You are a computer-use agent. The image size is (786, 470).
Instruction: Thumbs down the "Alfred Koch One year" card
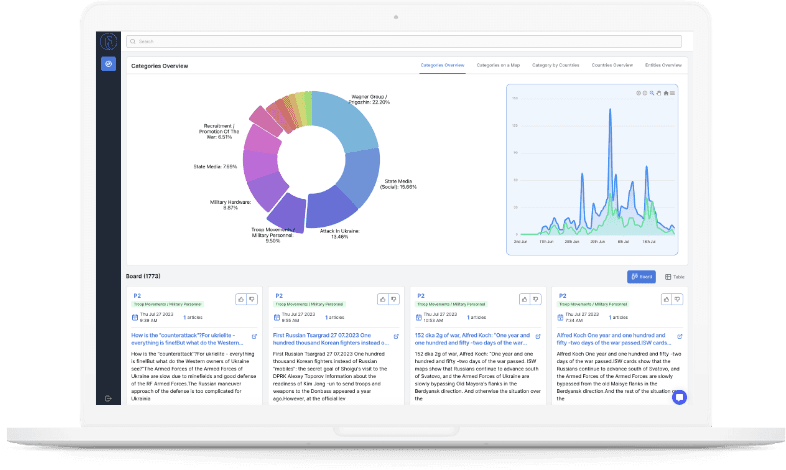[x=678, y=299]
